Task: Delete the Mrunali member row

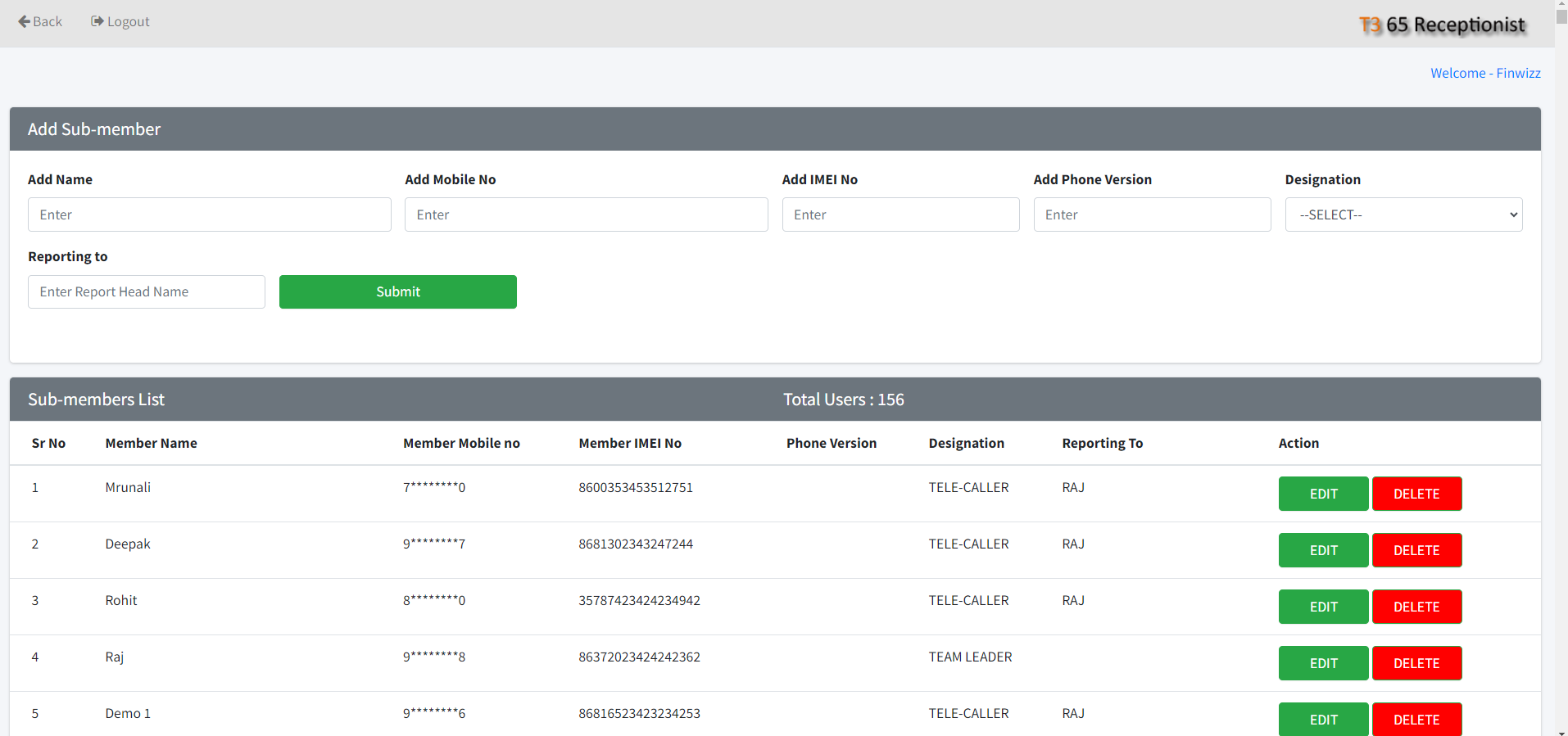Action: point(1416,494)
